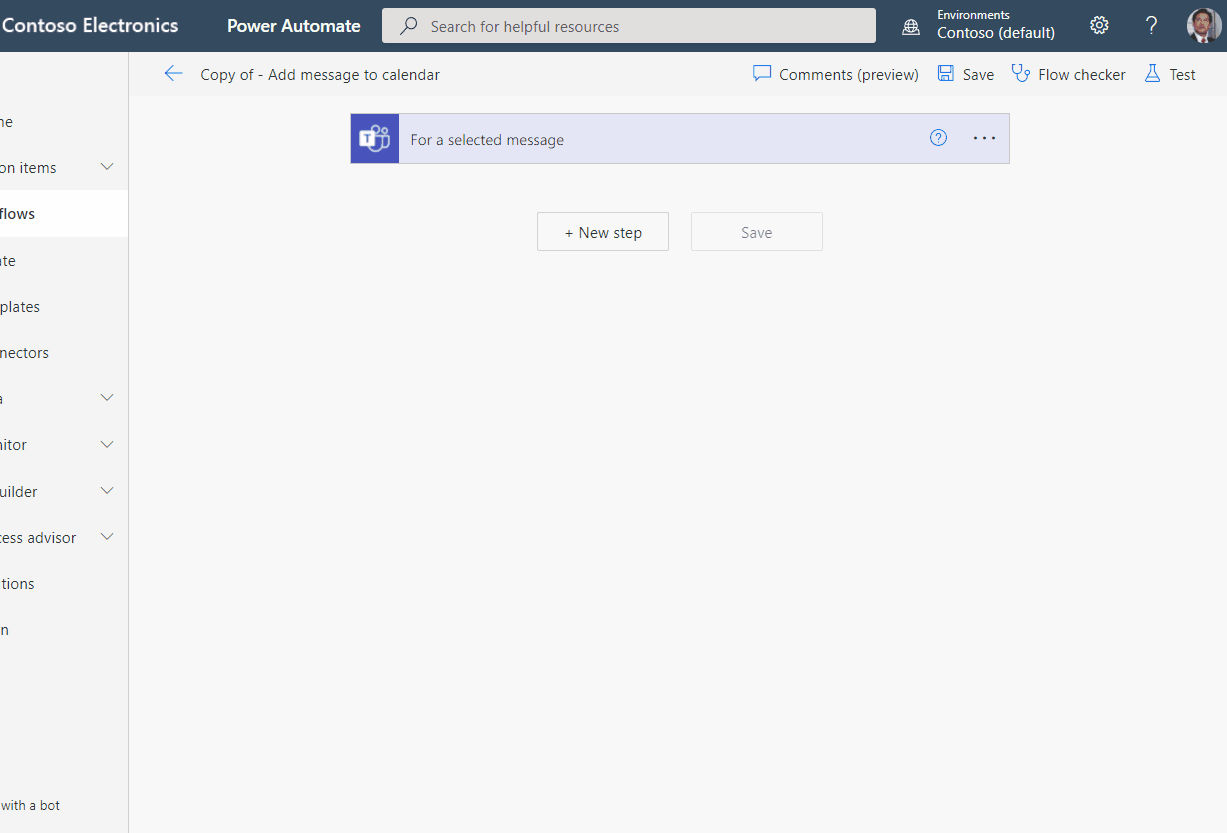Open Templates in the sidebar

[64, 307]
